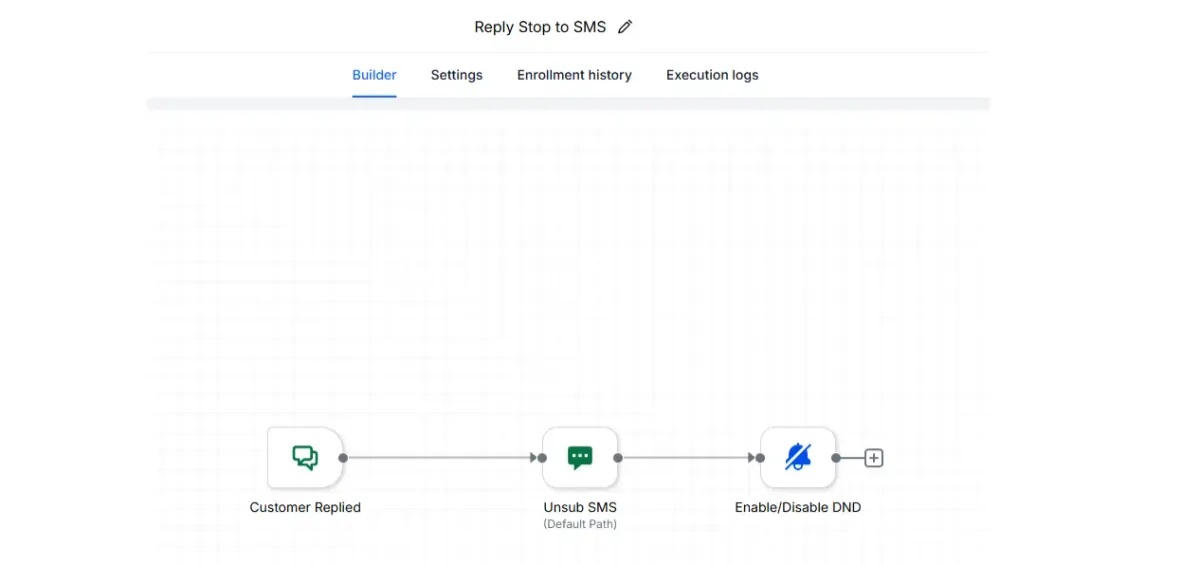Click the Customer Replied label
The height and width of the screenshot is (564, 1200).
point(305,507)
